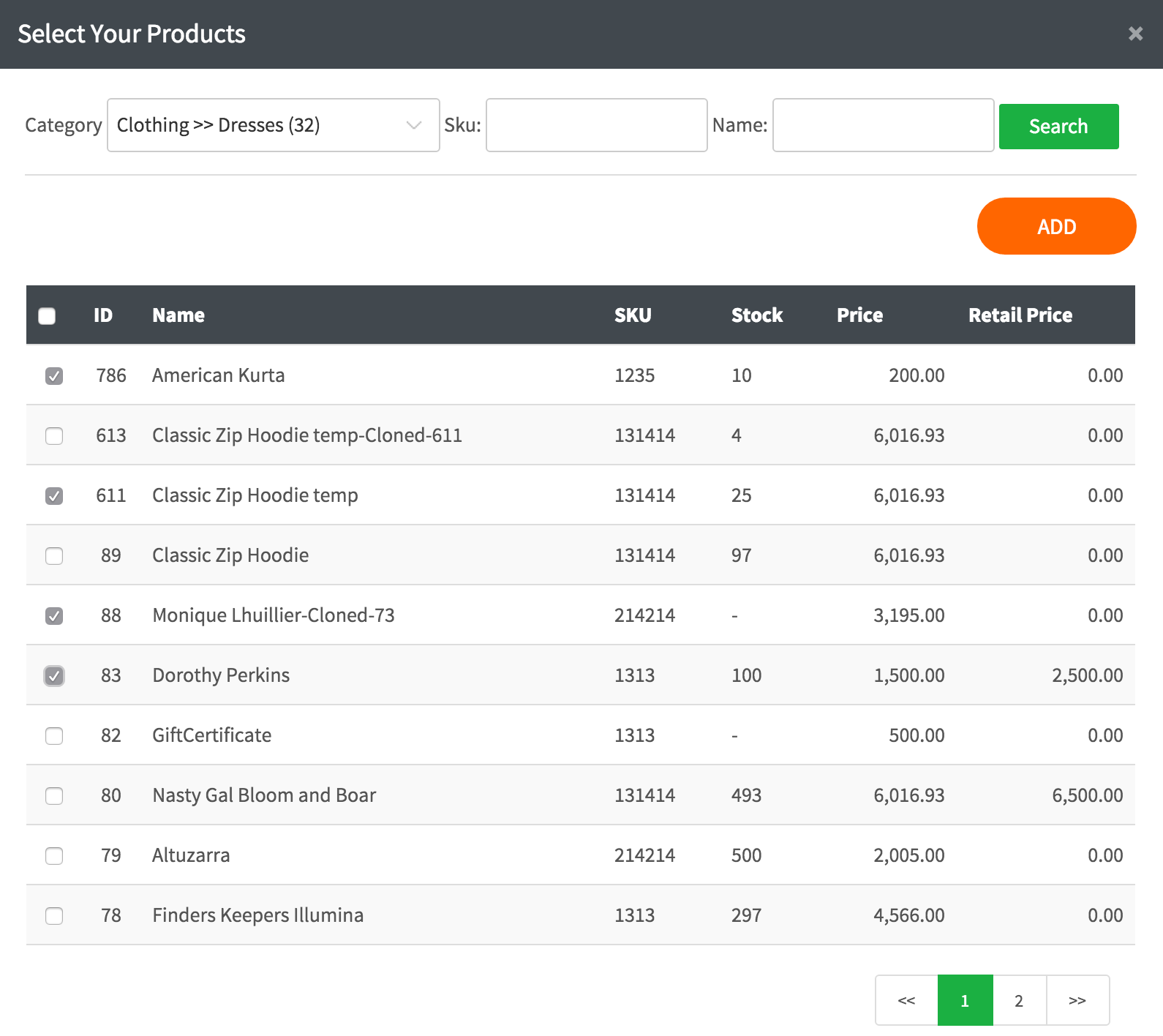Toggle the select-all checkbox in header

(x=47, y=315)
